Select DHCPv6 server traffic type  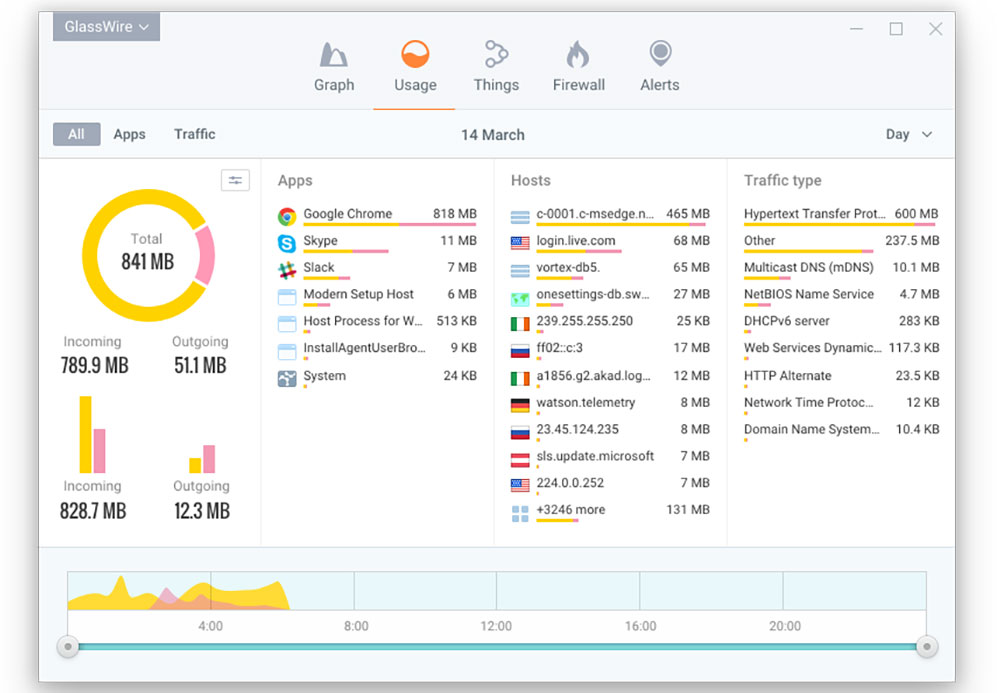[x=841, y=322]
